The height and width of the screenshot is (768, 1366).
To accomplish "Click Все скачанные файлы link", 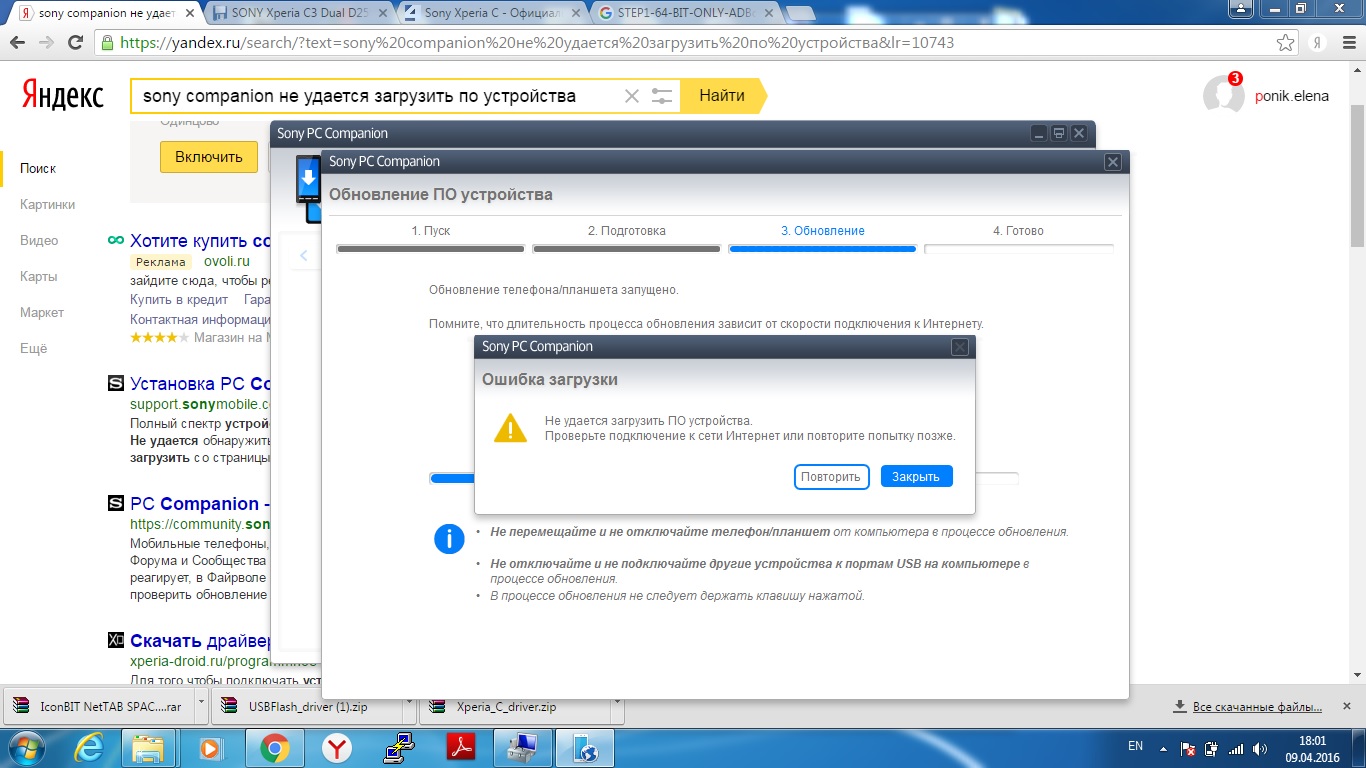I will (1258, 707).
